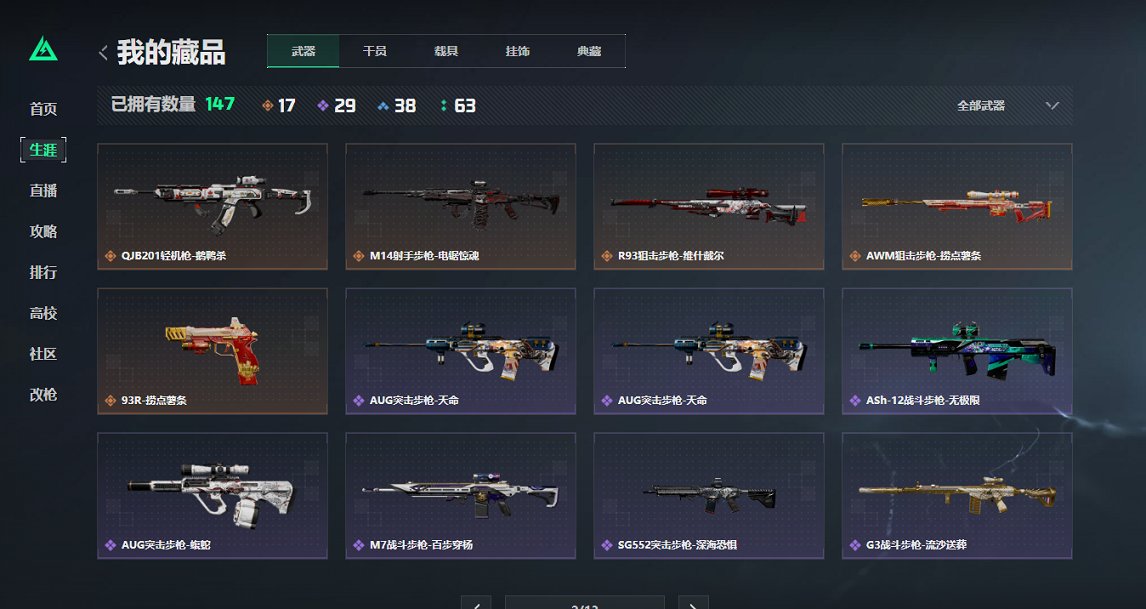
Task: Open the 挂饰 tab
Action: pos(517,51)
